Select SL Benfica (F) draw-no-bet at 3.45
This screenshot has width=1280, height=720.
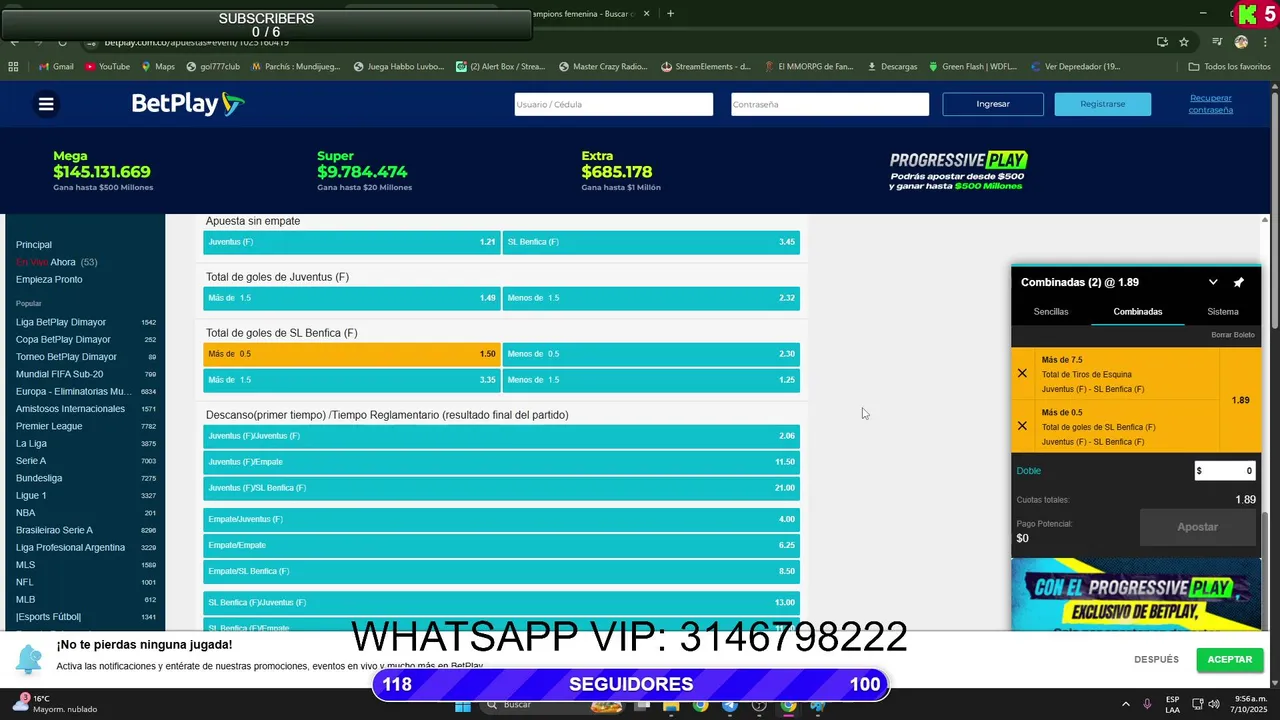tap(651, 242)
